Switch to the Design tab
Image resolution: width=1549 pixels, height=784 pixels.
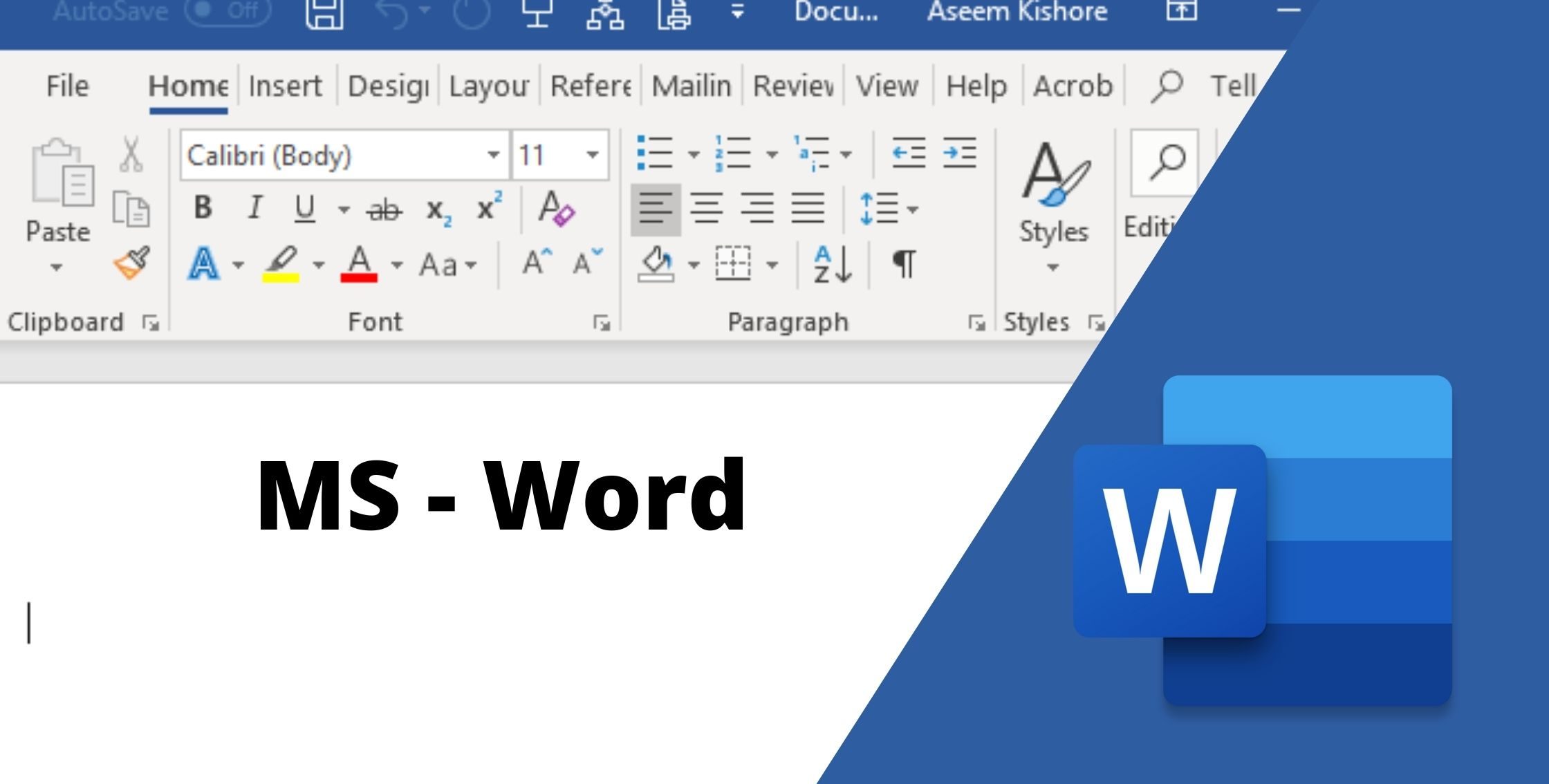[x=388, y=87]
